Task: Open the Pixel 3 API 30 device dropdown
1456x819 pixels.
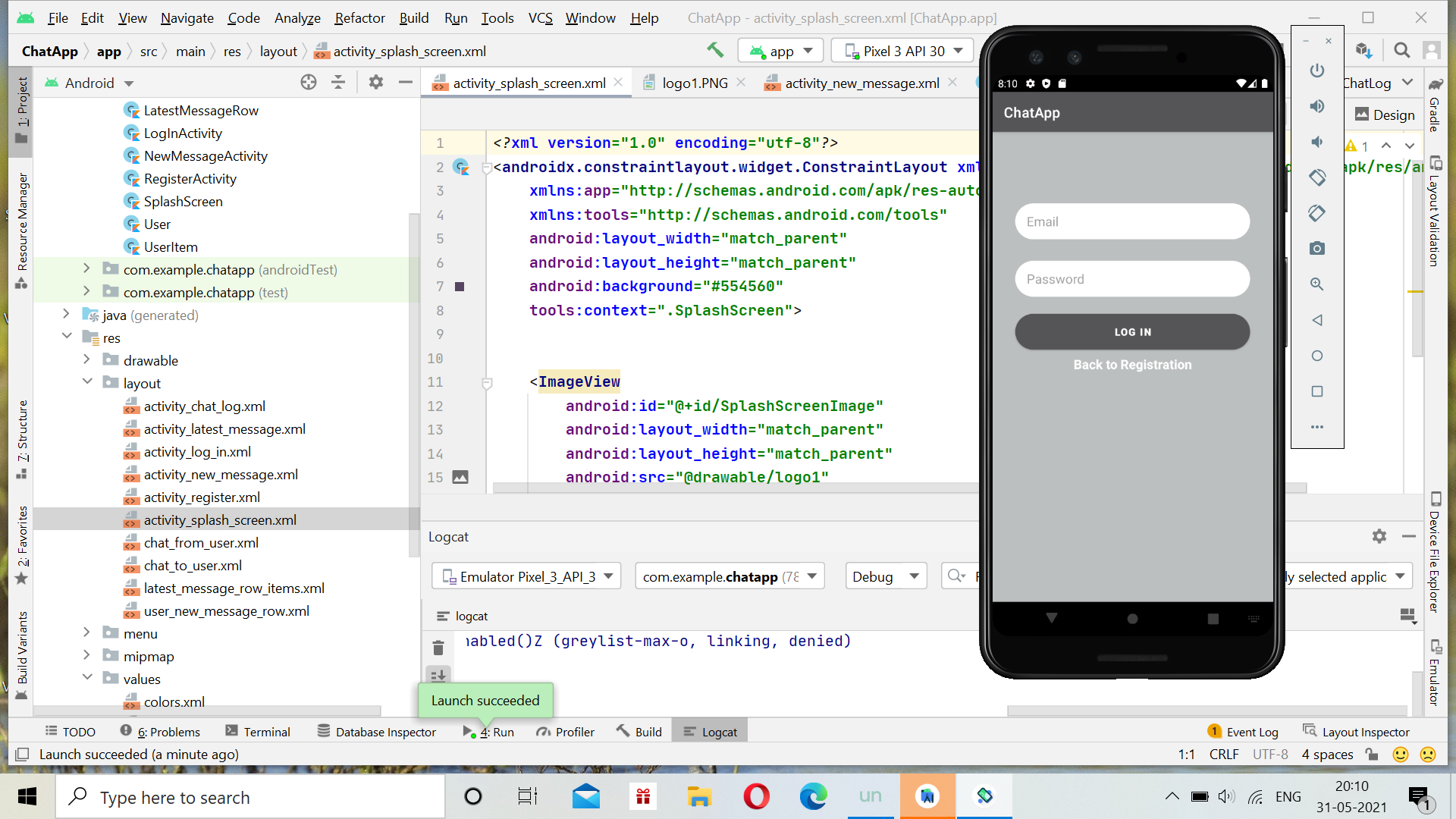Action: point(902,51)
